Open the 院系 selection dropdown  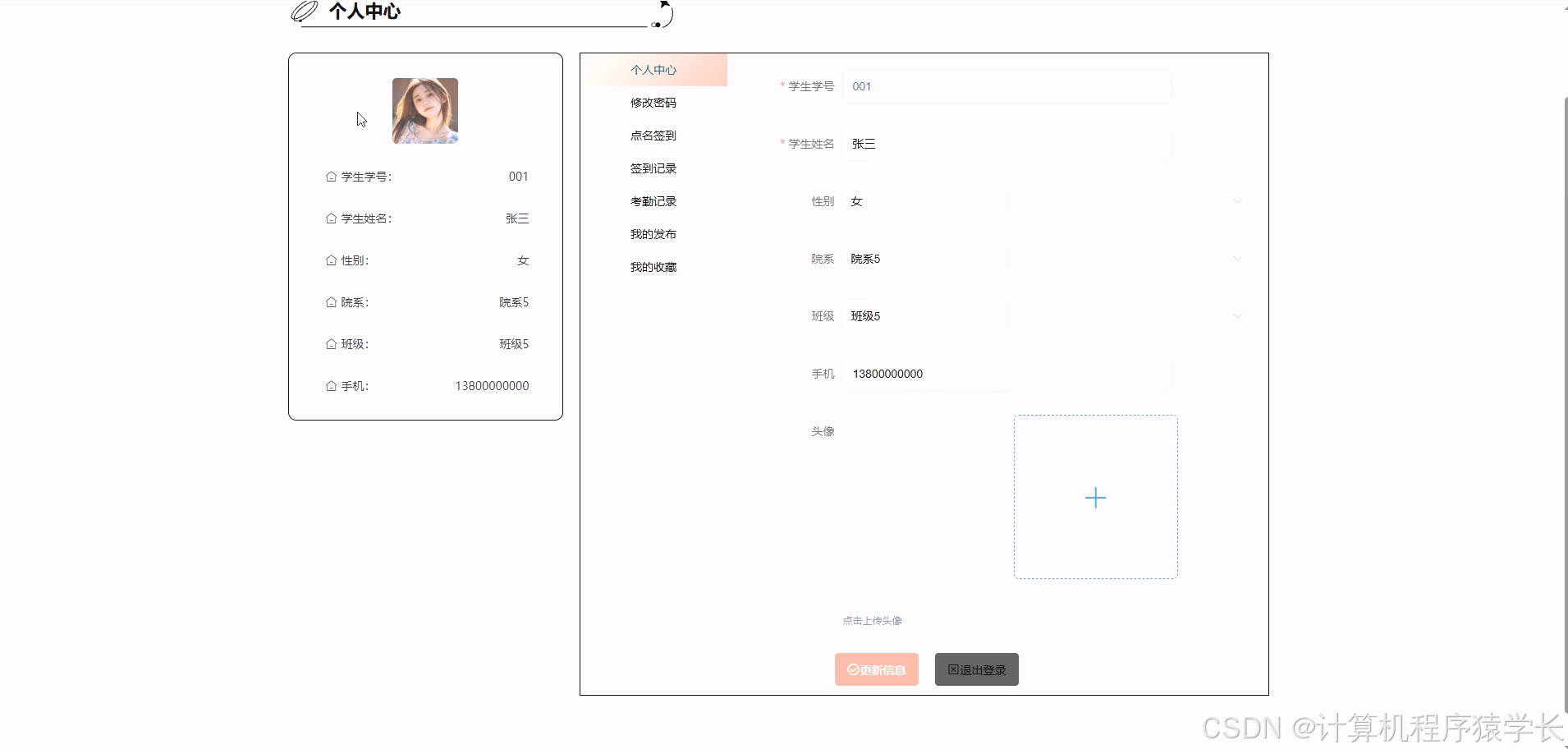click(1236, 259)
